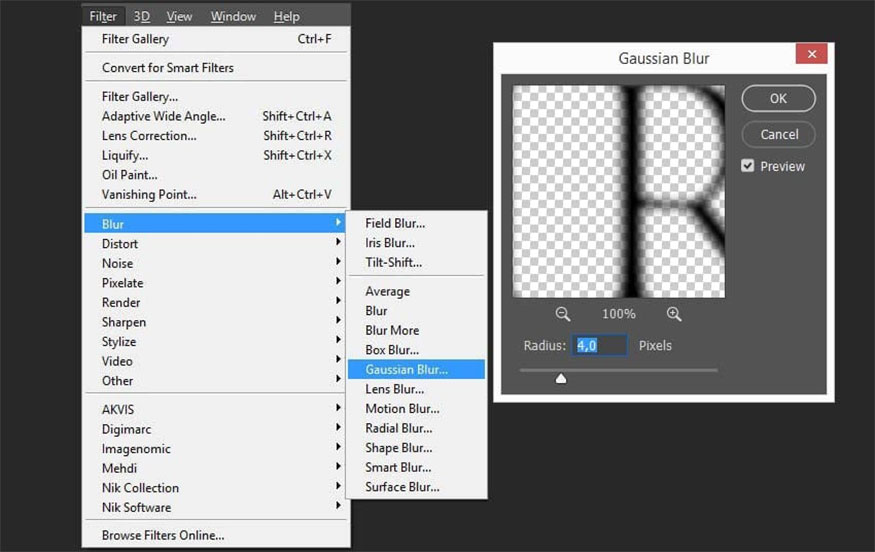Click the Radius slider handle
875x552 pixels.
pos(561,378)
